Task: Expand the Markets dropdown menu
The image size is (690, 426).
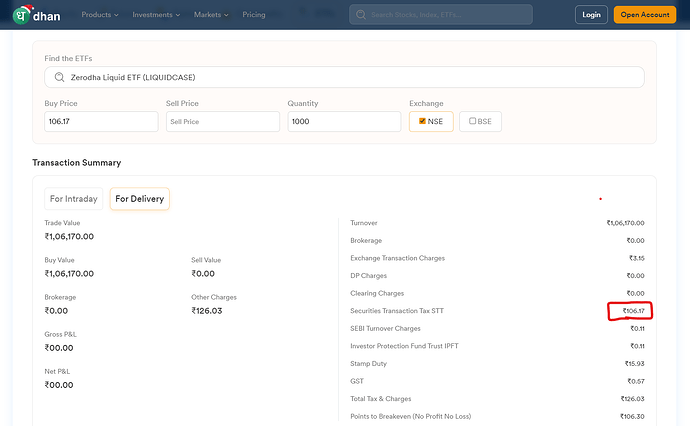Action: pos(211,15)
